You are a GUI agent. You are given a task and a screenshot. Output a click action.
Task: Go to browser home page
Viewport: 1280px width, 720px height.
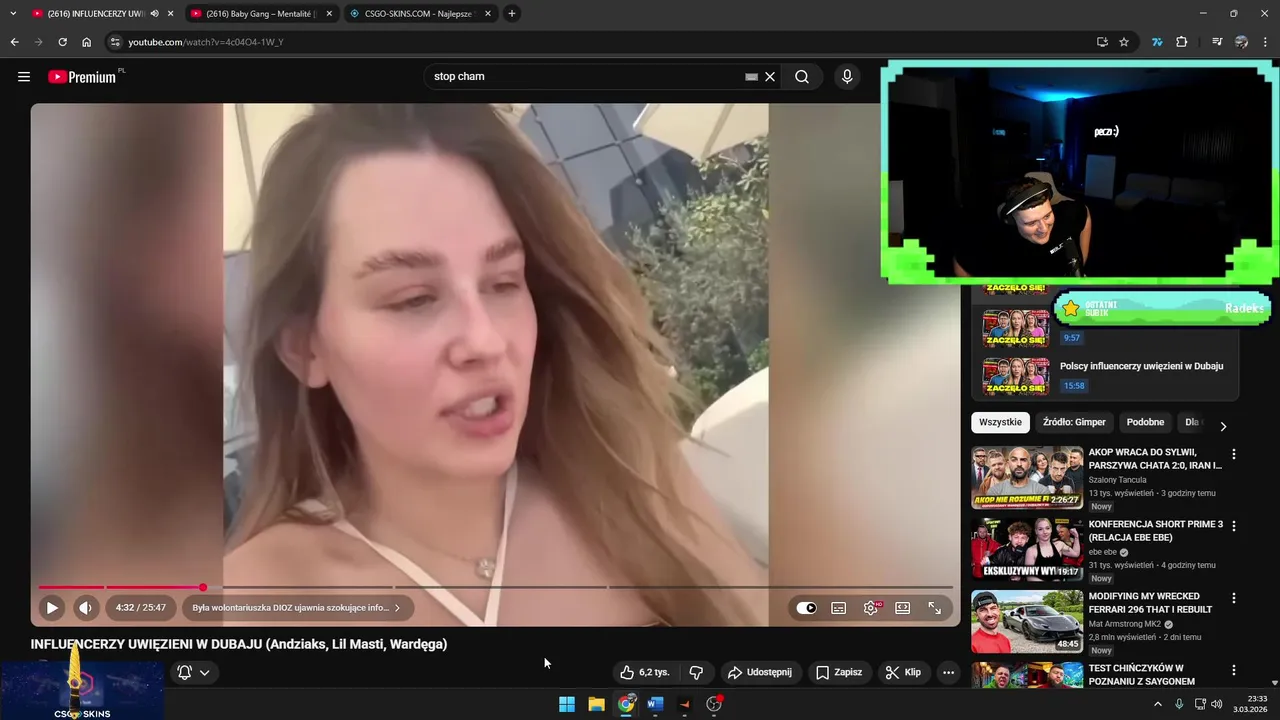click(x=87, y=42)
